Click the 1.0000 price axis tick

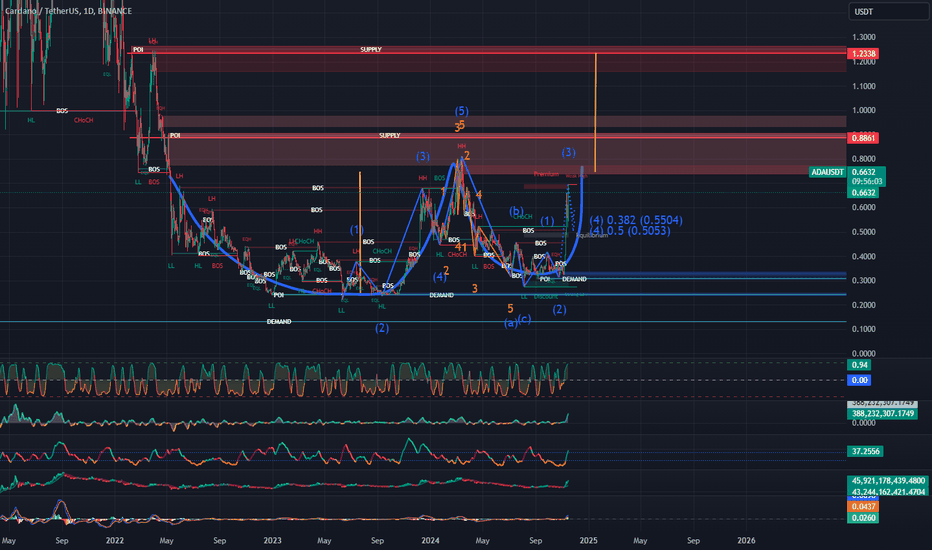pyautogui.click(x=864, y=111)
